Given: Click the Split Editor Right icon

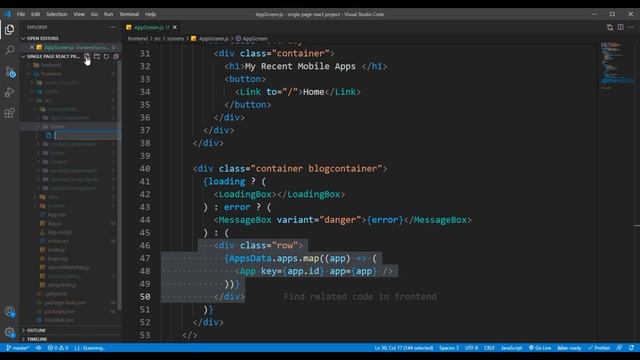Looking at the screenshot, I should [x=620, y=27].
